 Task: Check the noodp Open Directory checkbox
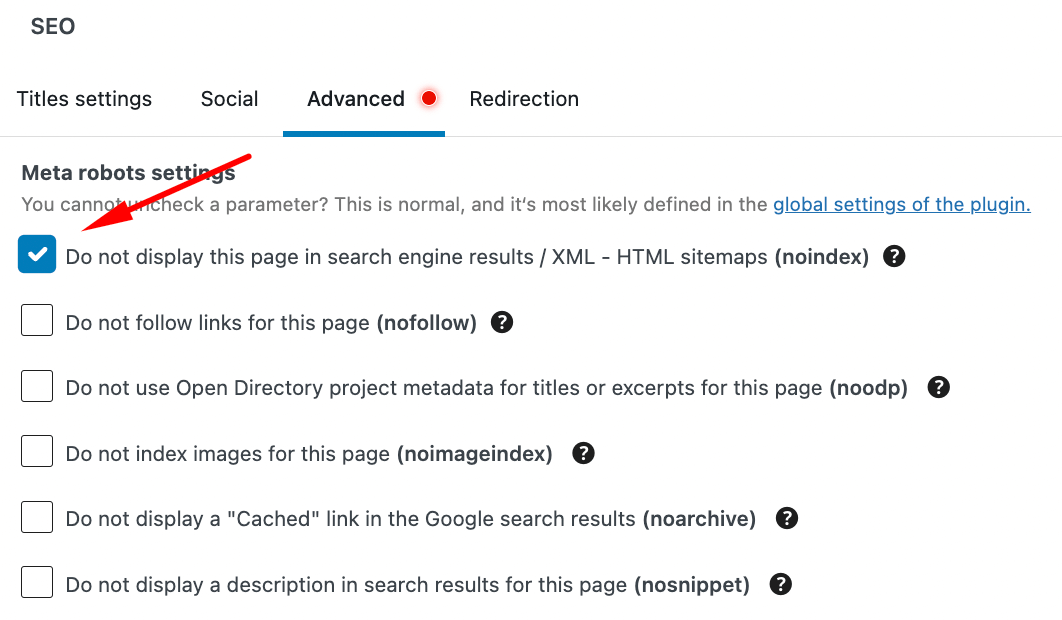[37, 385]
